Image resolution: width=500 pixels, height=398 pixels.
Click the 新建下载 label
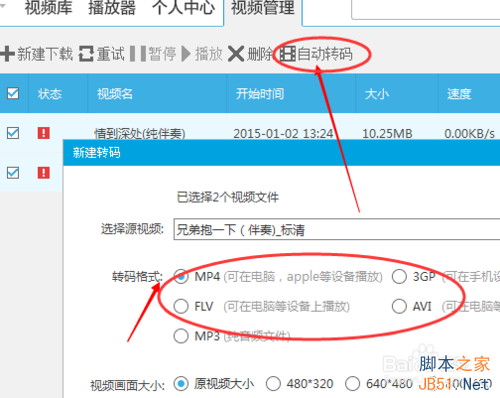[45, 54]
